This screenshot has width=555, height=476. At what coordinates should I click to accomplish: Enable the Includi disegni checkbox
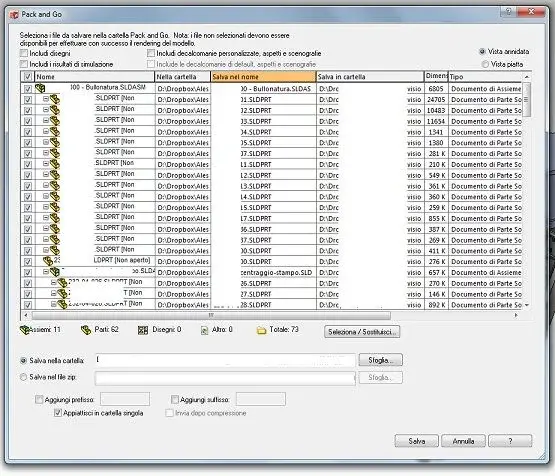point(24,53)
